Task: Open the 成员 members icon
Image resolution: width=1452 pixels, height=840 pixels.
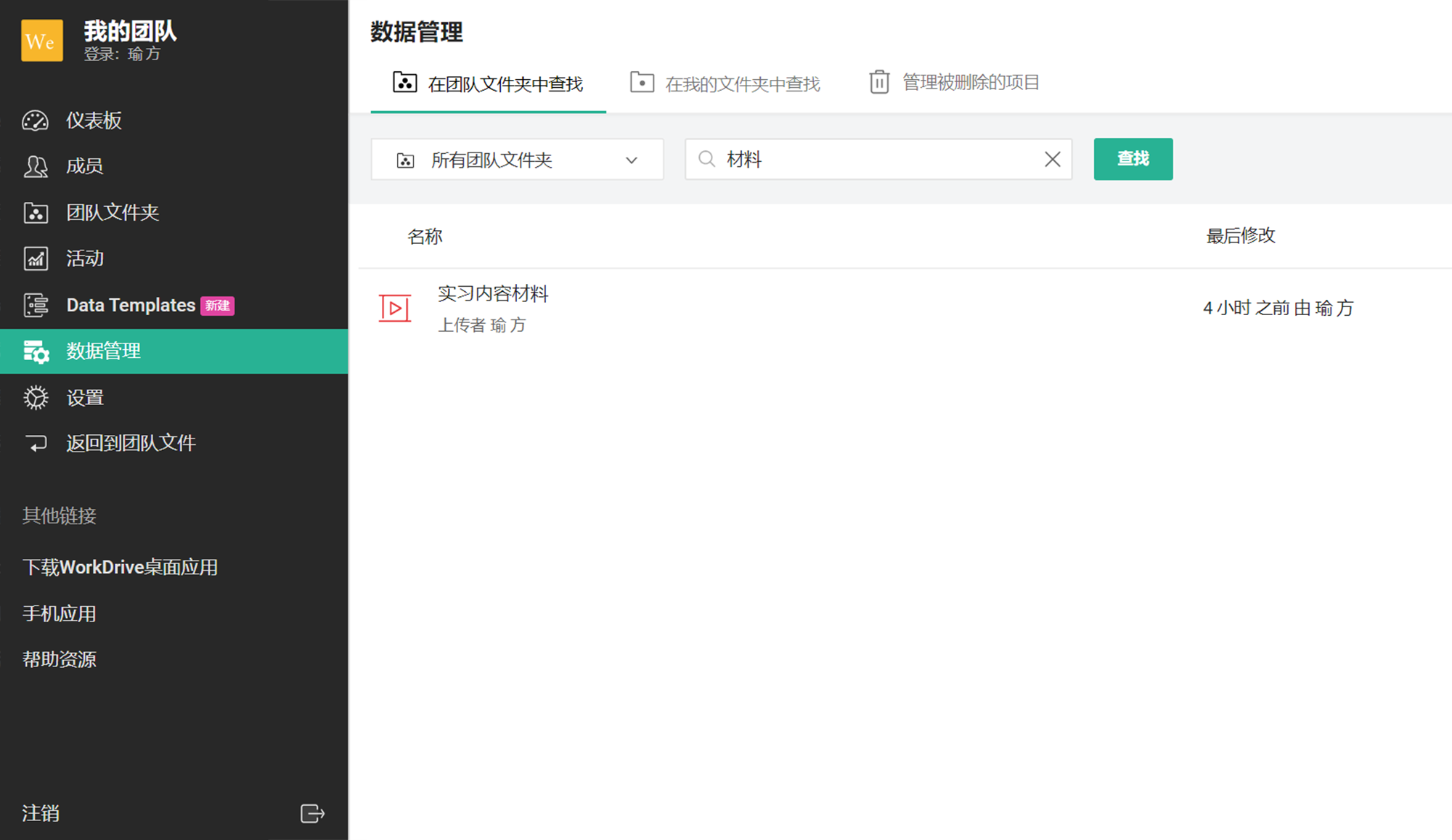Action: tap(35, 166)
